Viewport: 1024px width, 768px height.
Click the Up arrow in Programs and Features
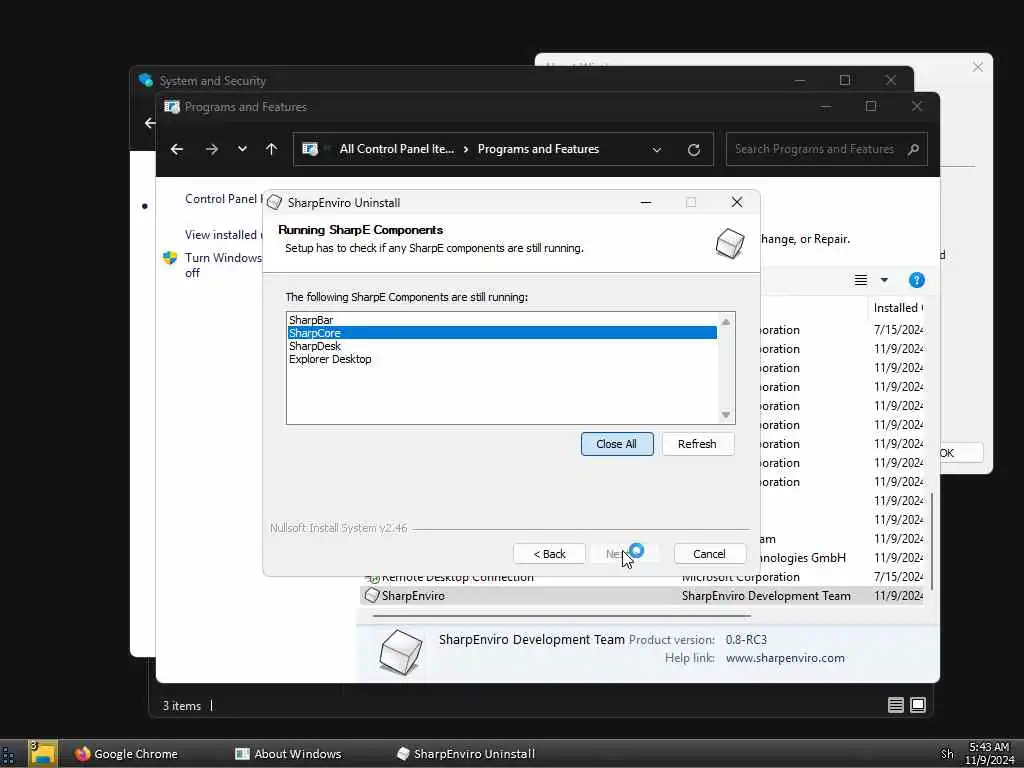tap(272, 149)
